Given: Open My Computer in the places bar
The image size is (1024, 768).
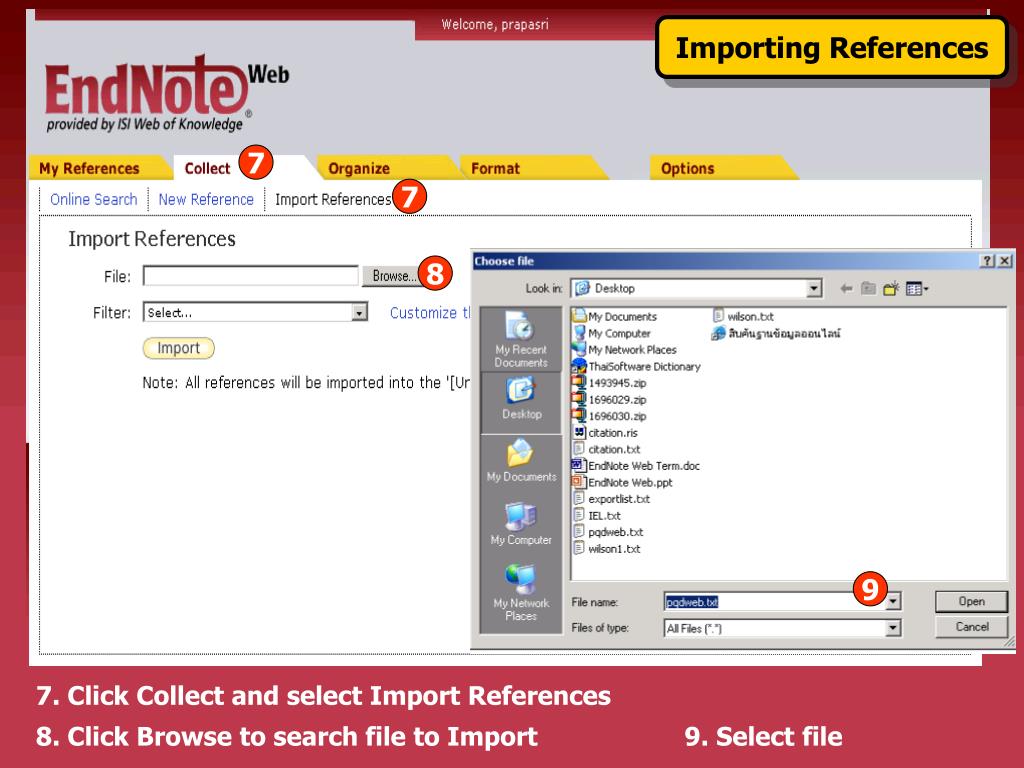Looking at the screenshot, I should point(521,524).
